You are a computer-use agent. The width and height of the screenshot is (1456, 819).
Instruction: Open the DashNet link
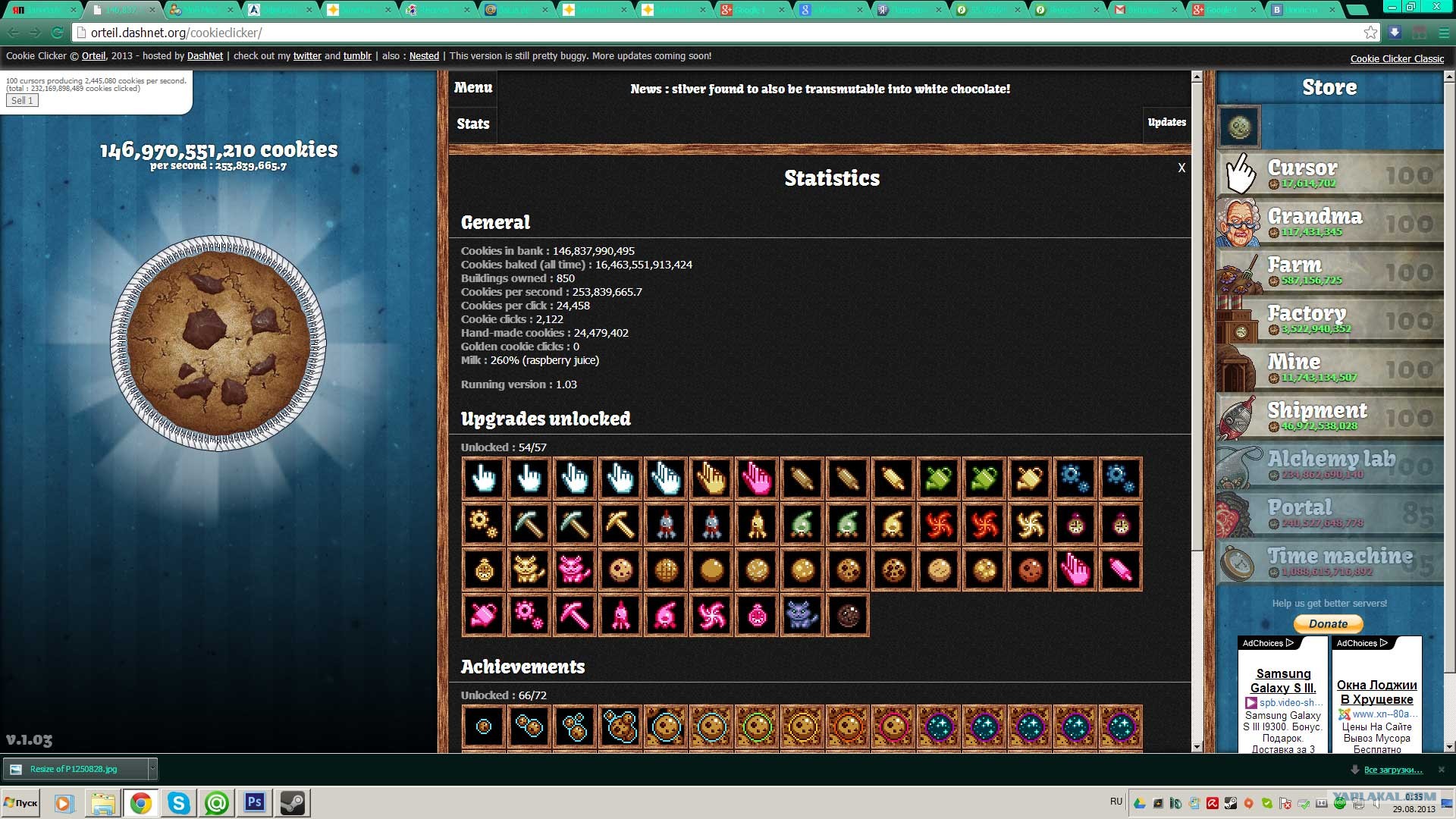[x=205, y=56]
